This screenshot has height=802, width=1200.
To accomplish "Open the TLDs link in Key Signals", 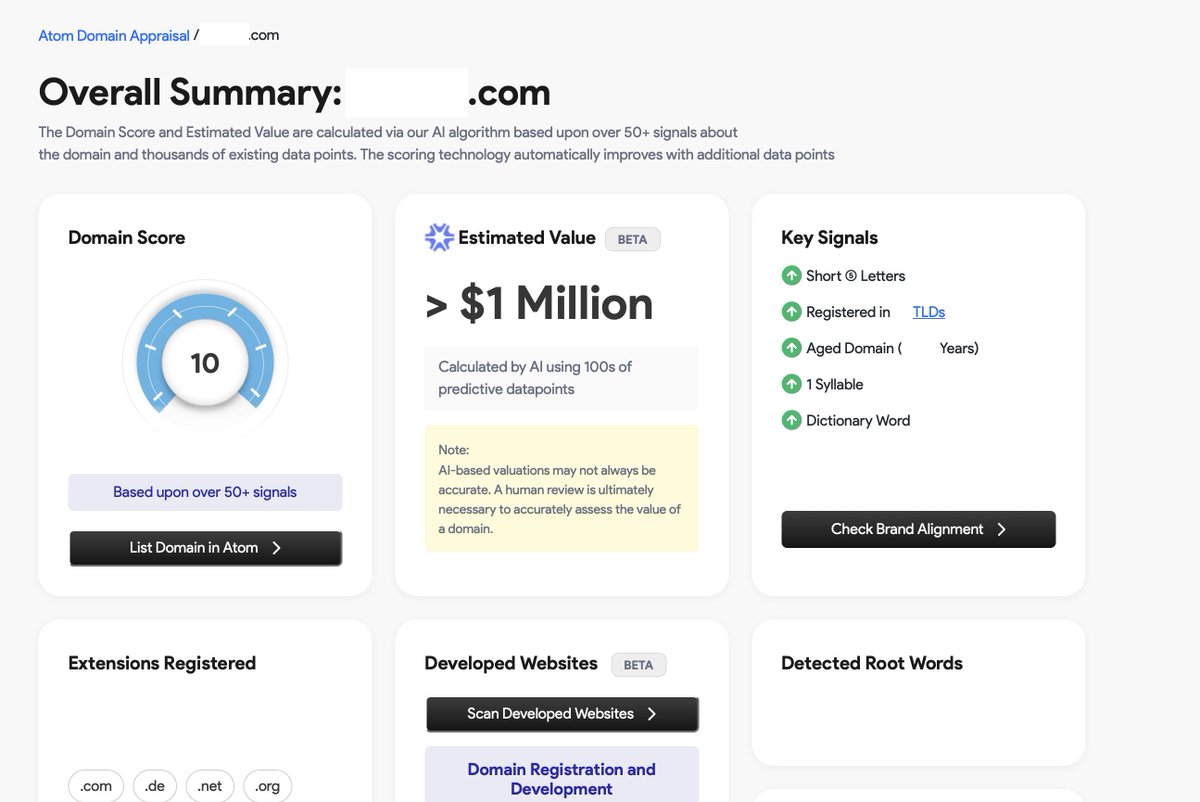I will 929,312.
